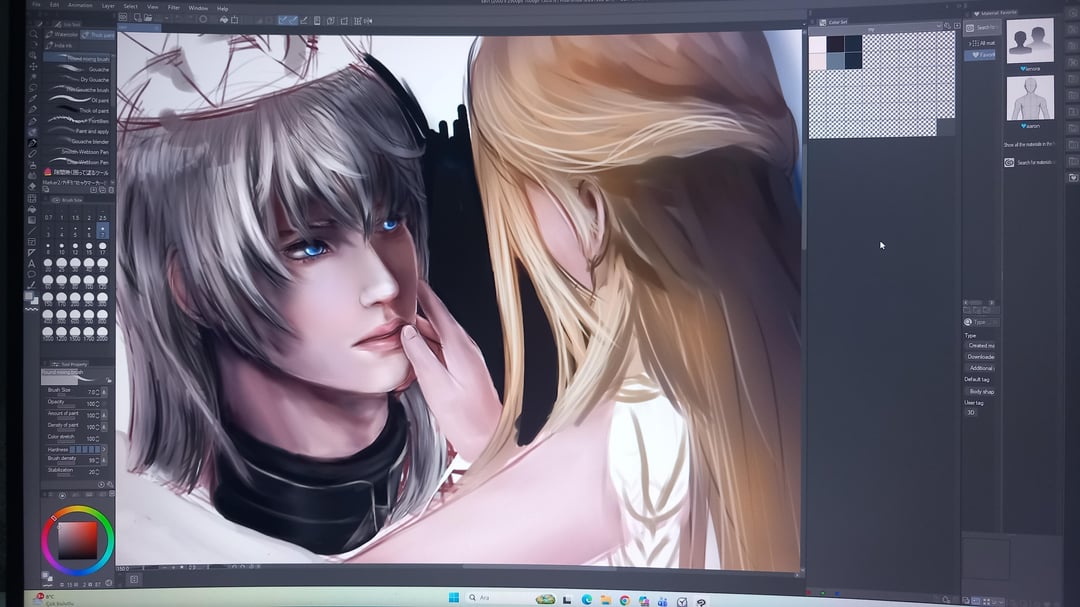Image resolution: width=1080 pixels, height=607 pixels.
Task: Open File Explorer from the taskbar
Action: (x=605, y=599)
